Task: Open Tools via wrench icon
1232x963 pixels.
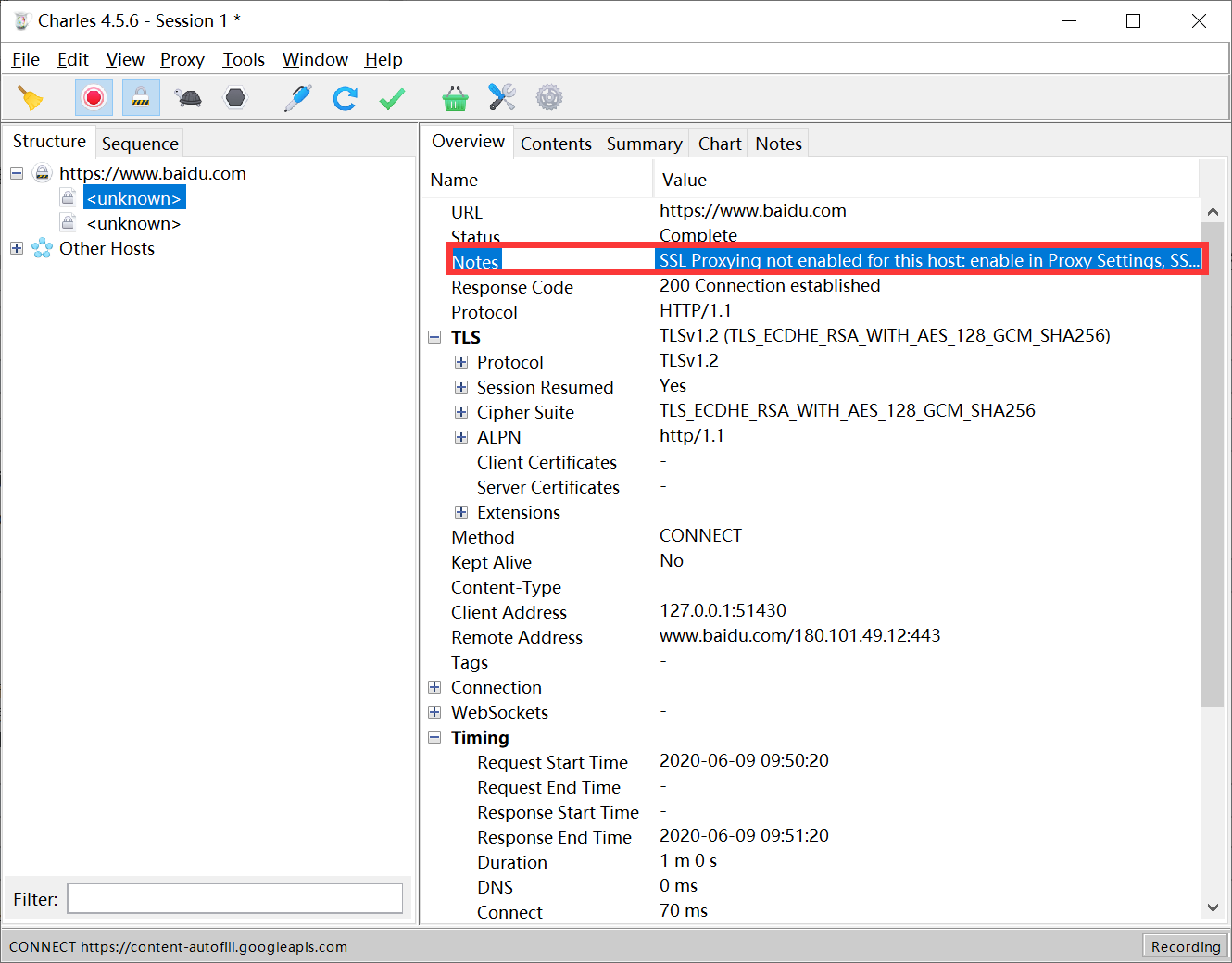Action: (502, 97)
